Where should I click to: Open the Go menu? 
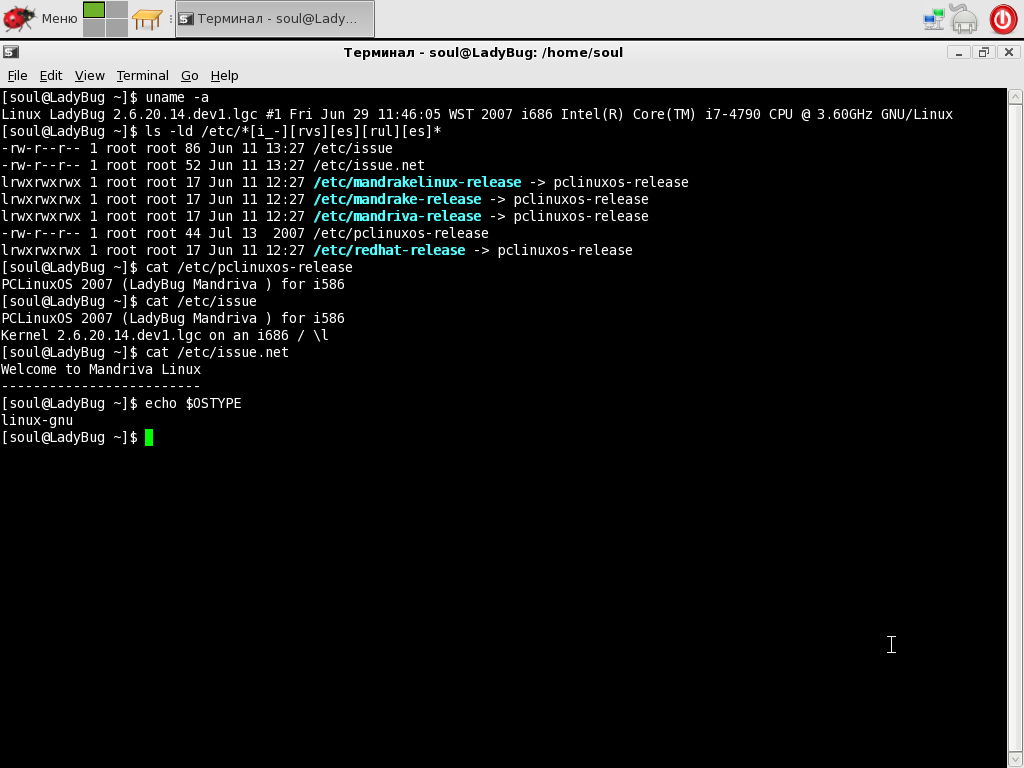pos(189,76)
